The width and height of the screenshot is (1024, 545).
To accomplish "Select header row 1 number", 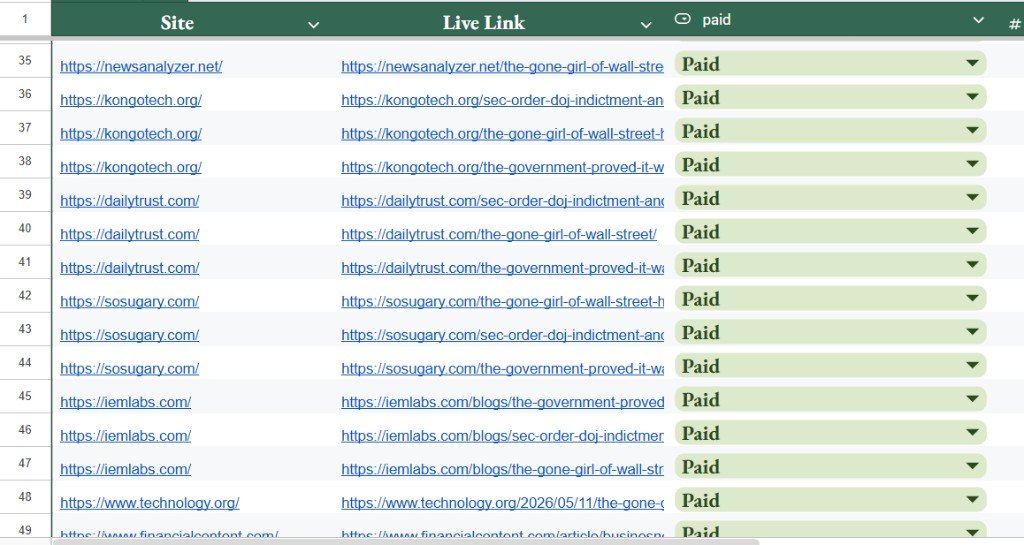I will coord(25,19).
